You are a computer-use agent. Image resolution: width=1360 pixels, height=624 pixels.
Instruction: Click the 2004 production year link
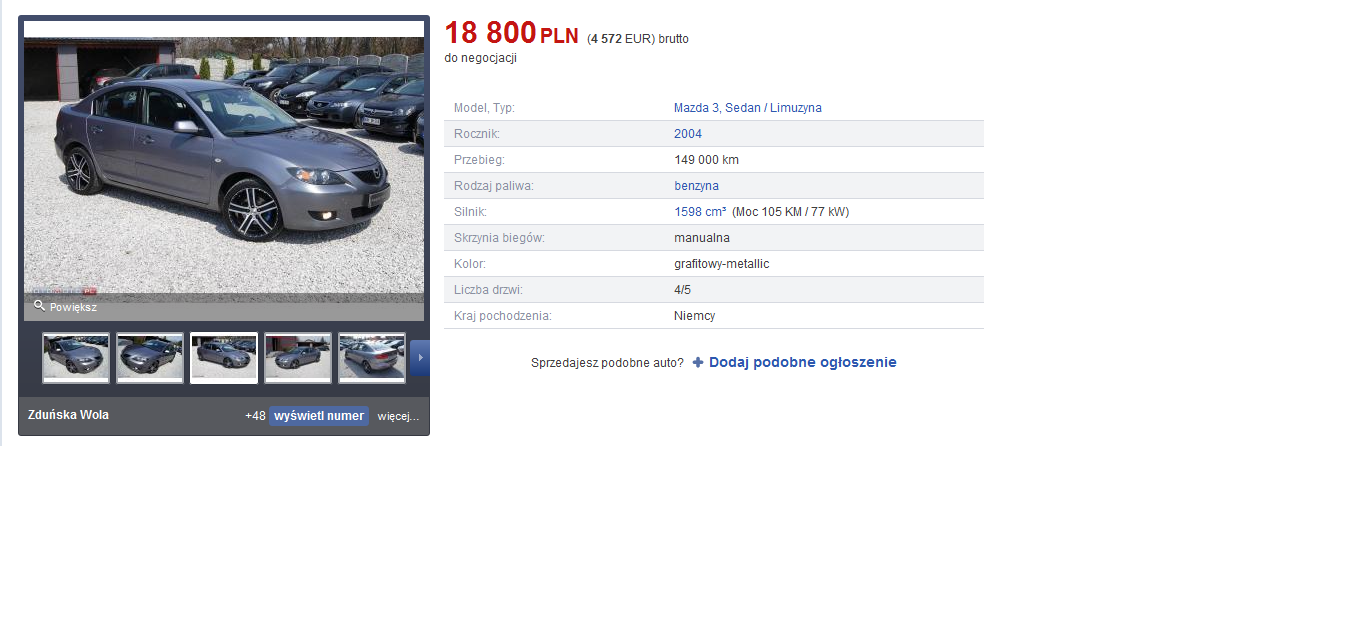[x=688, y=134]
